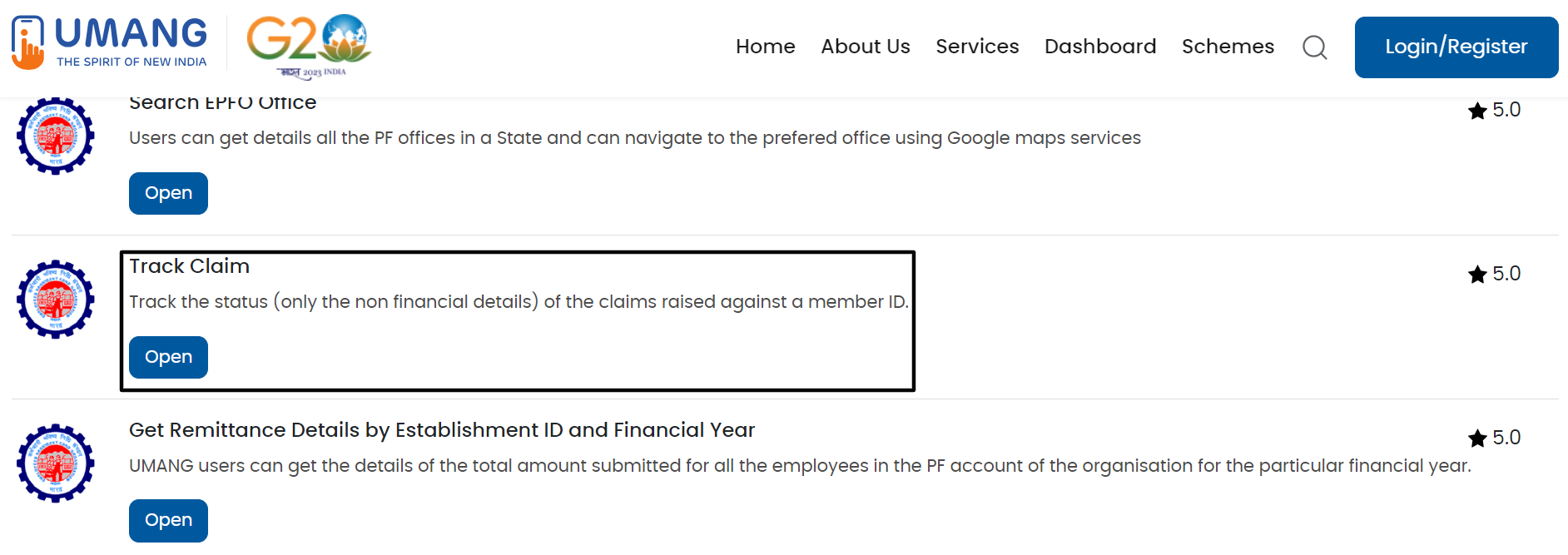Open the Search EPFO Office service
Viewport: 1568px width, 555px height.
coord(168,193)
